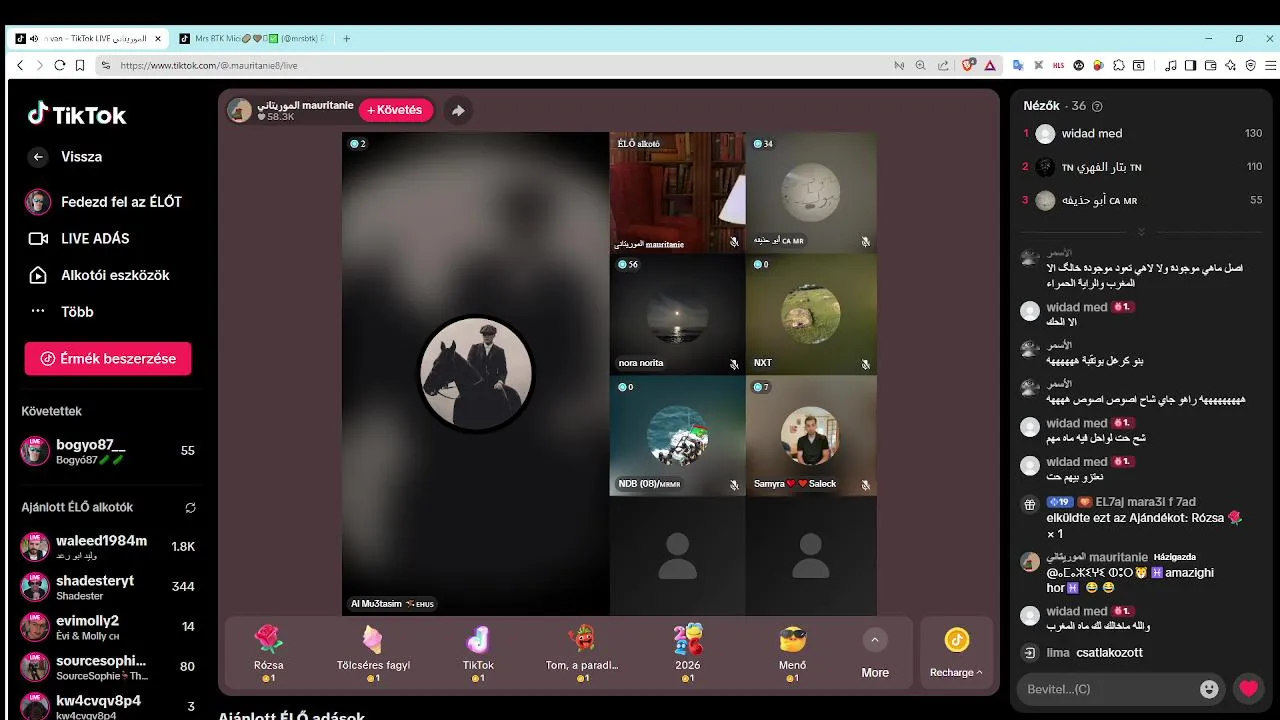The image size is (1280, 720).
Task: Open waleed1984m live stream
Action: coord(108,547)
